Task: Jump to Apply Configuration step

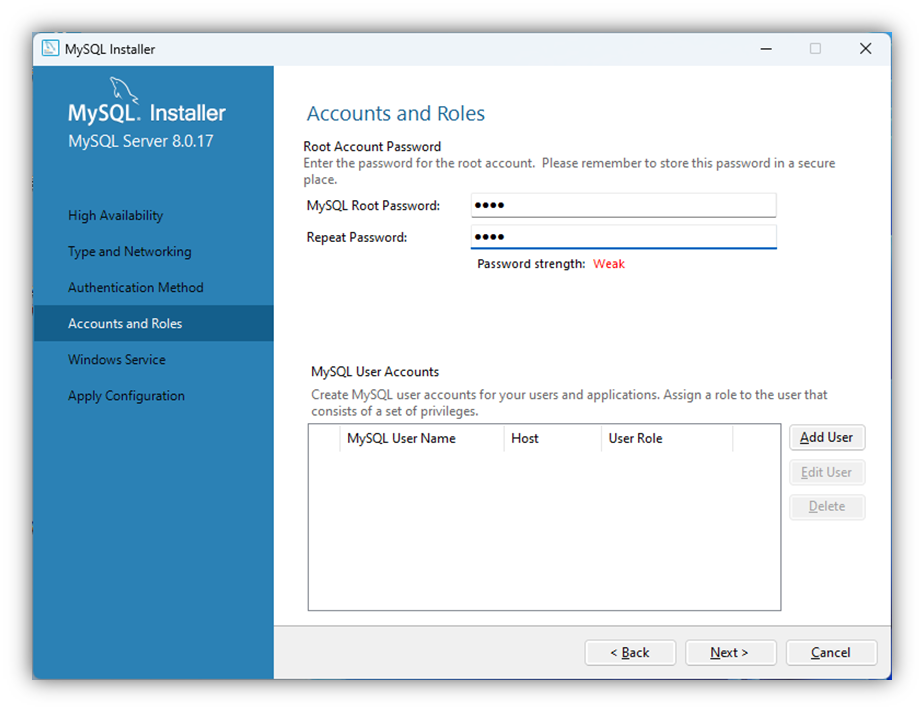Action: click(126, 396)
